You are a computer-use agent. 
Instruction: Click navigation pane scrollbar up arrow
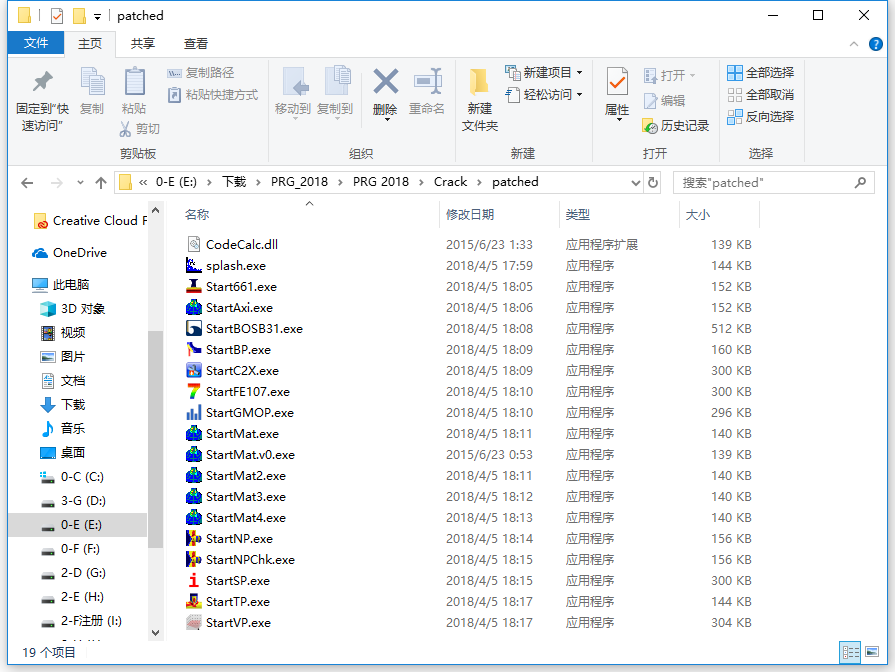[x=155, y=210]
